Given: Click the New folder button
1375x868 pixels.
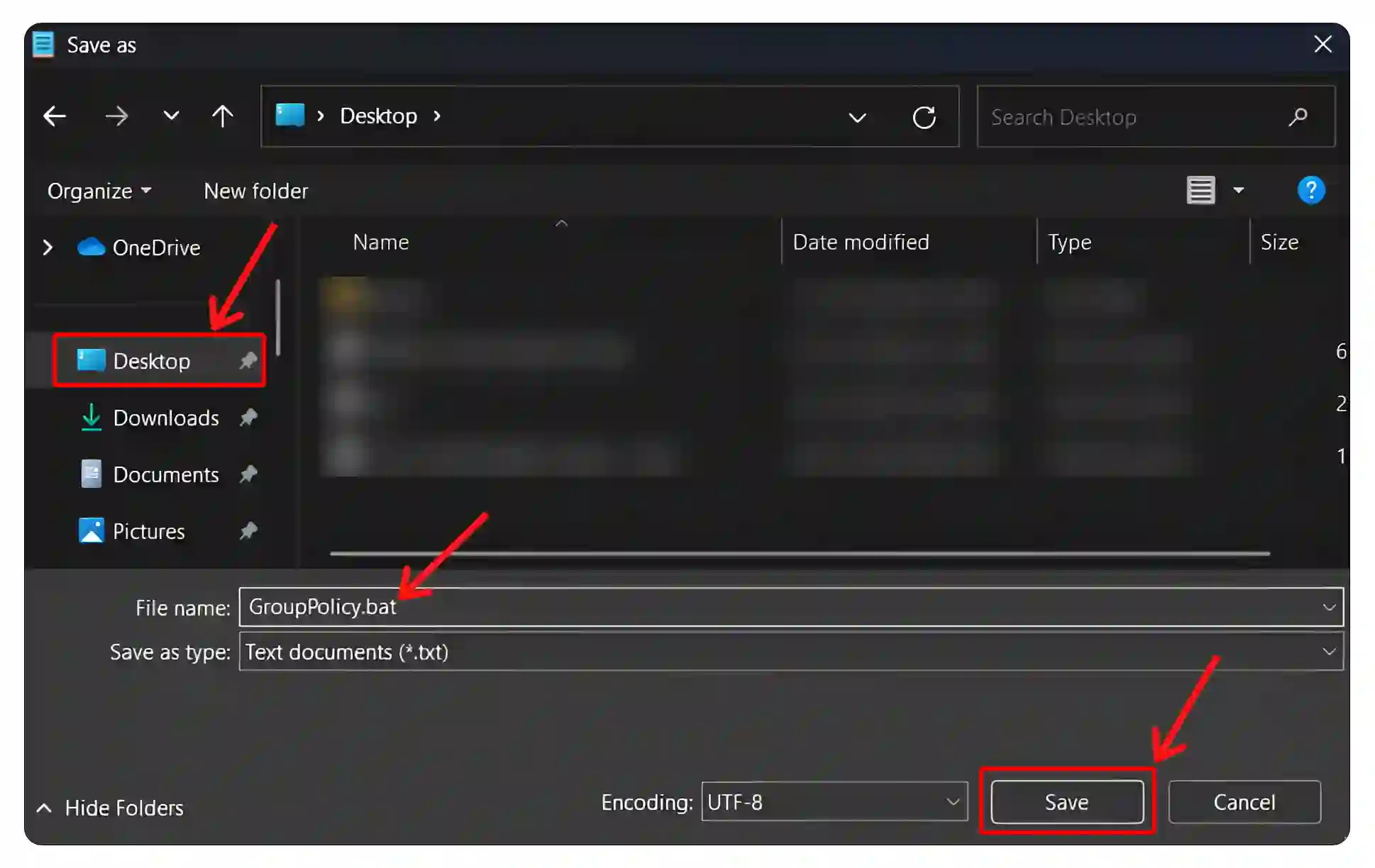Looking at the screenshot, I should pyautogui.click(x=256, y=190).
